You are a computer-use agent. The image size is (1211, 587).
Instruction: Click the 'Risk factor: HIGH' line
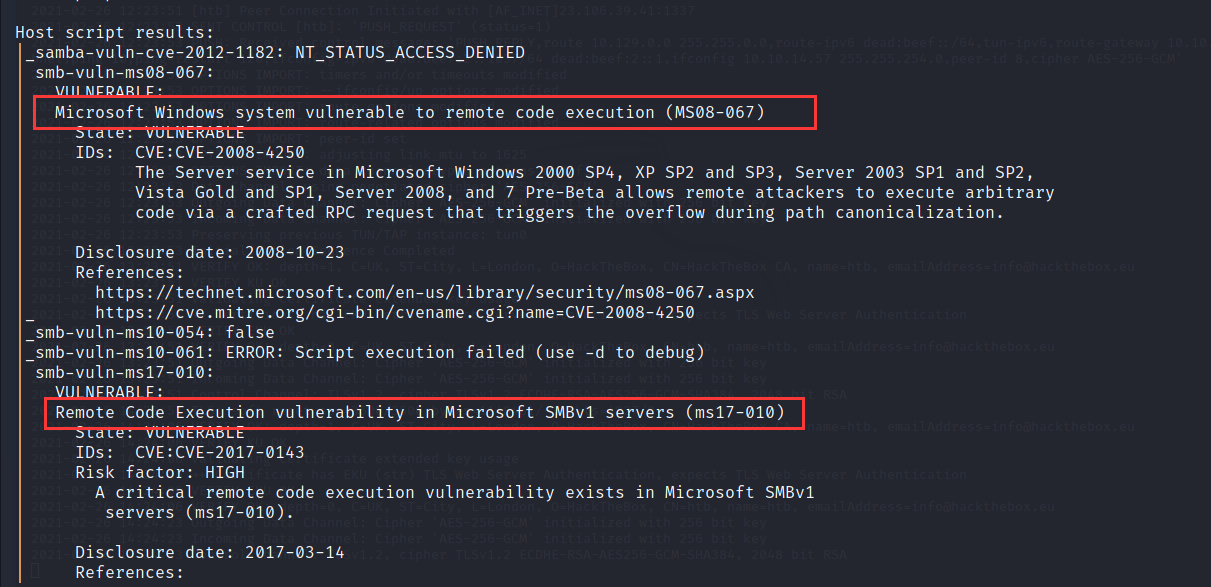tap(160, 472)
